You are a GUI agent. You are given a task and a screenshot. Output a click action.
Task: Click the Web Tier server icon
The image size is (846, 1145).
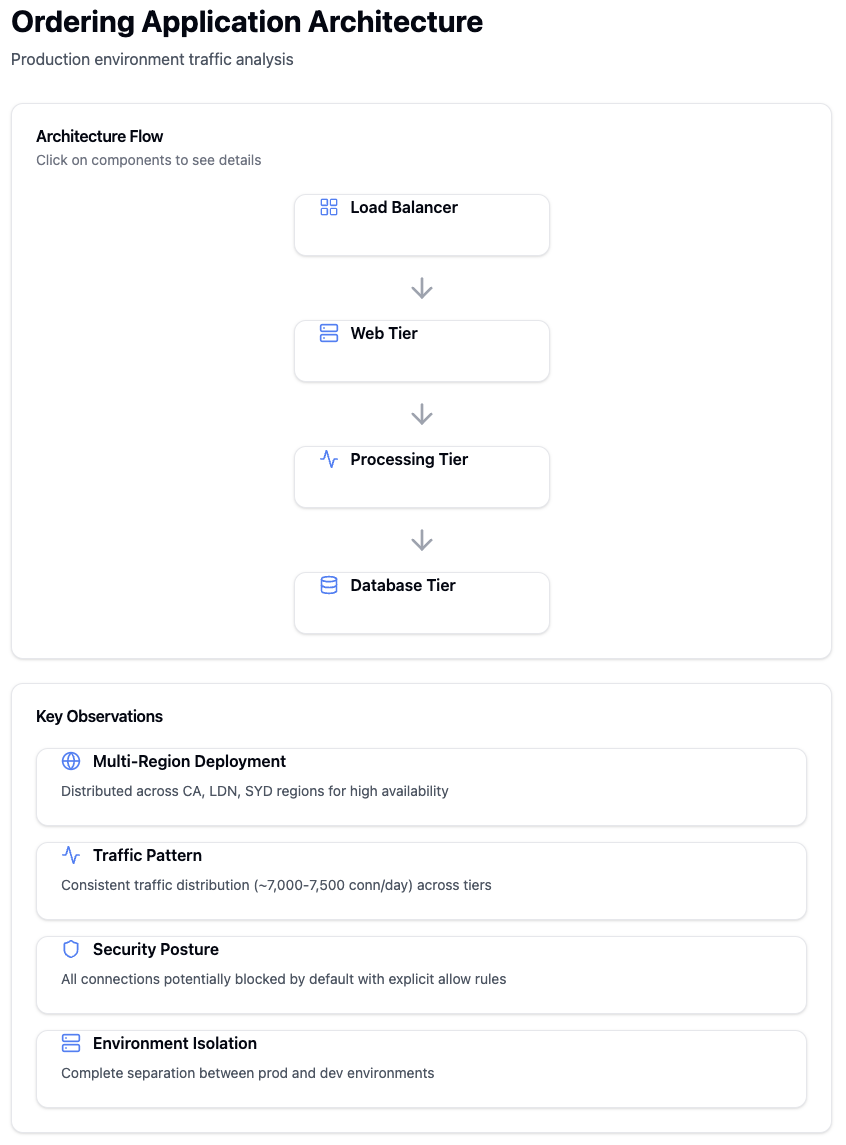tap(329, 333)
